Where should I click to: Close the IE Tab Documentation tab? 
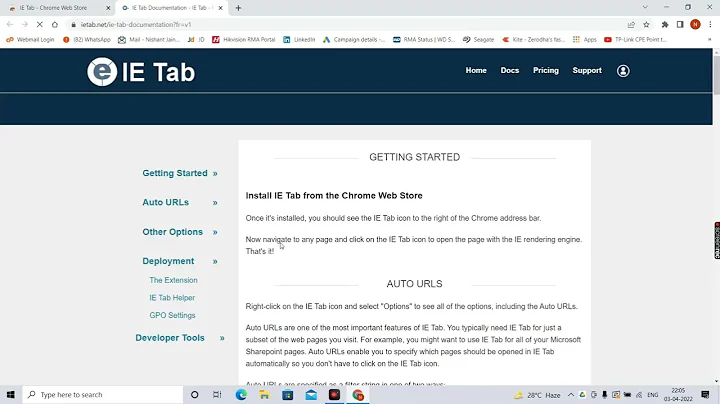click(220, 8)
